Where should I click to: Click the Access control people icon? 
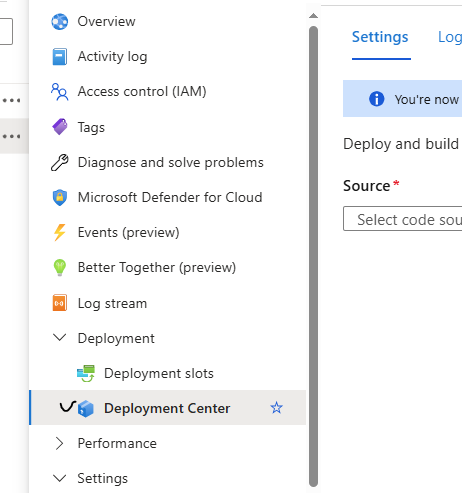pos(60,92)
